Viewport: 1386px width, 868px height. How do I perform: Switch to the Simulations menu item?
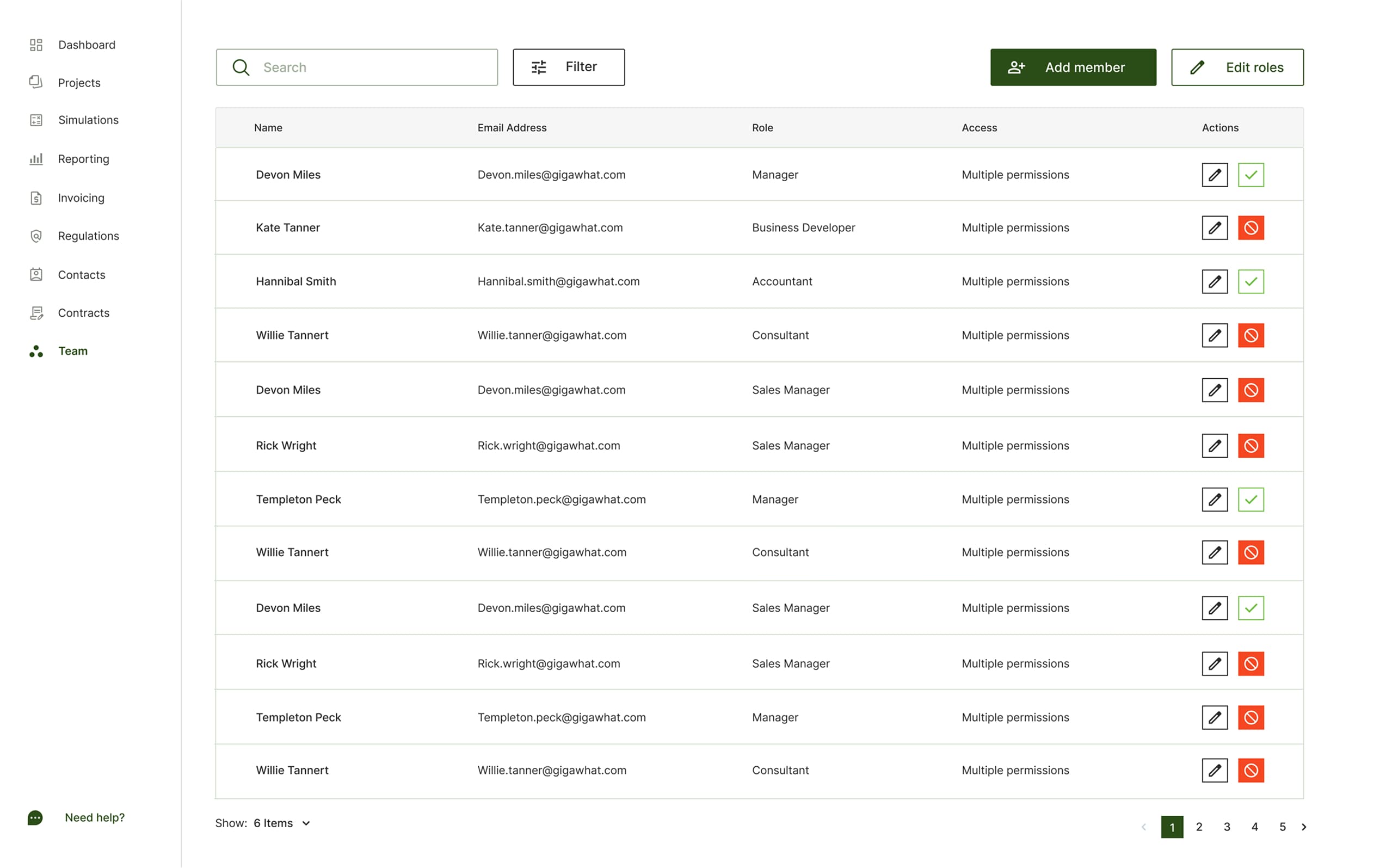(x=88, y=120)
